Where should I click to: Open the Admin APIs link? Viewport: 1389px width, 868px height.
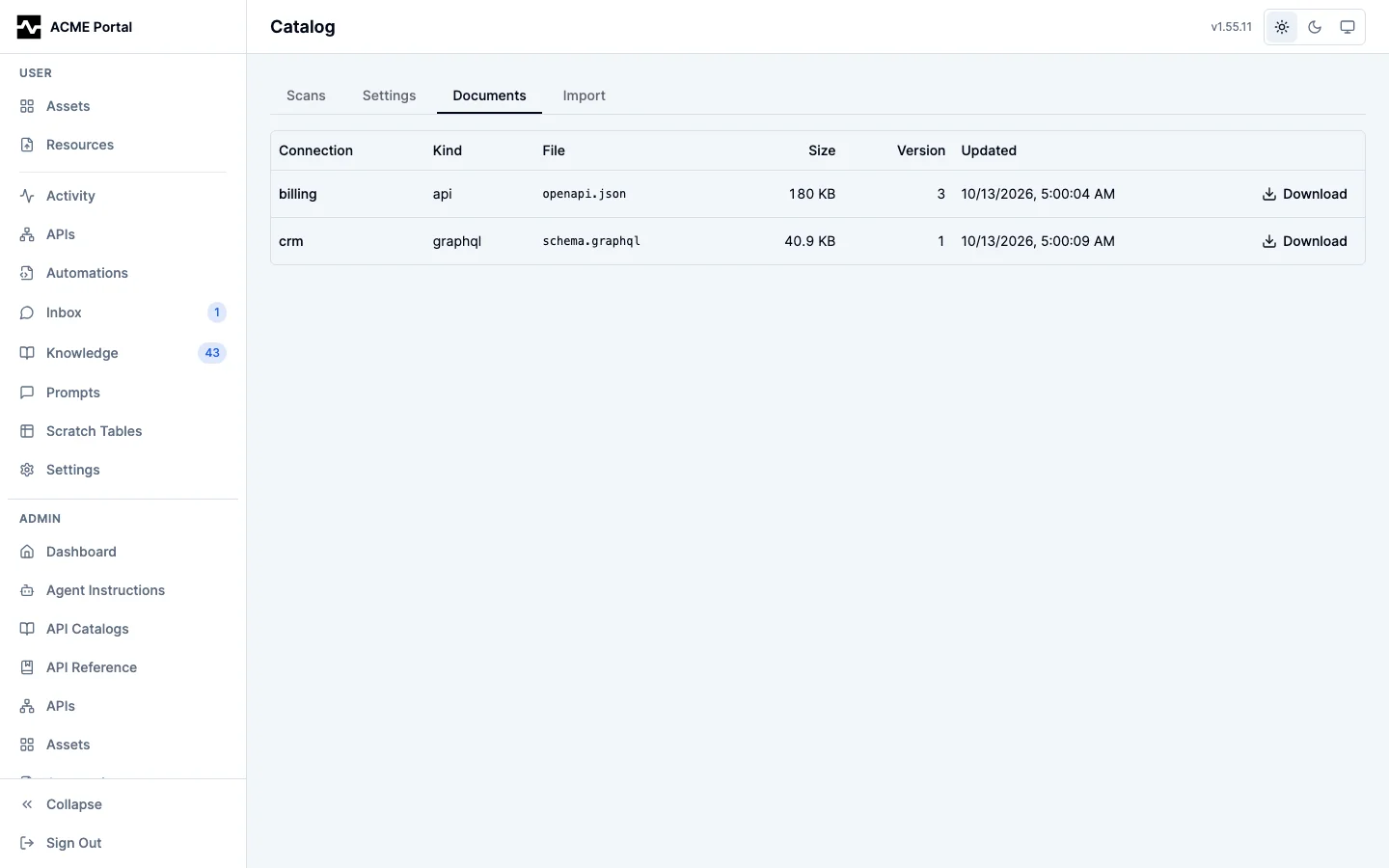pos(123,706)
